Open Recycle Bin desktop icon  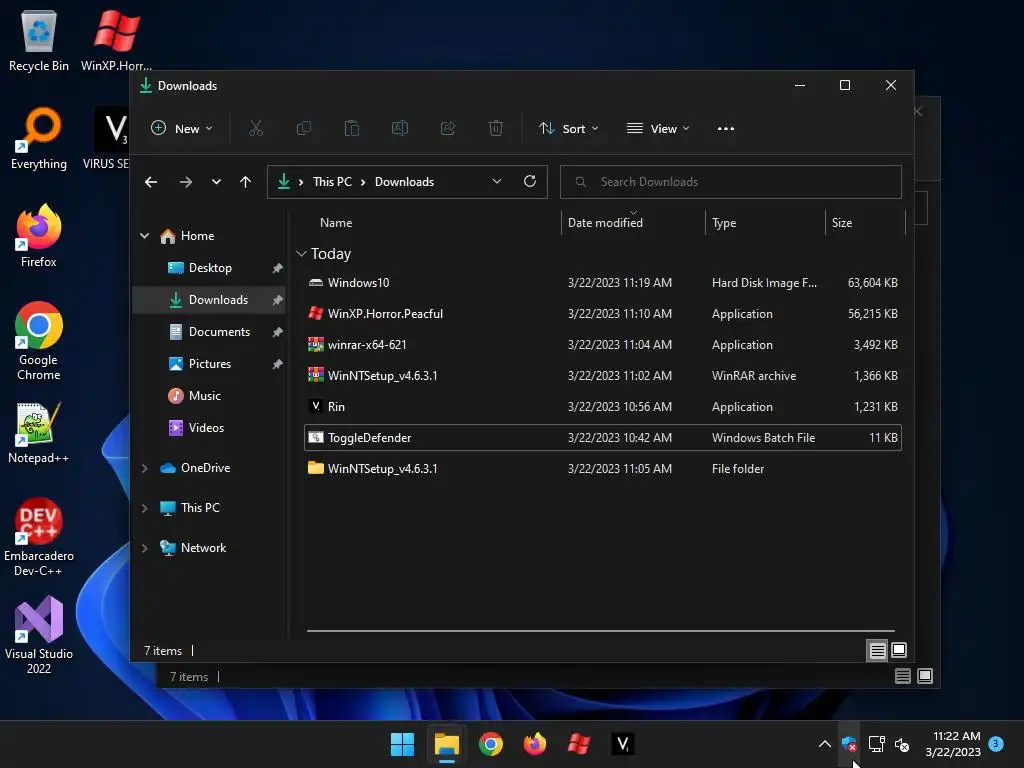39,40
